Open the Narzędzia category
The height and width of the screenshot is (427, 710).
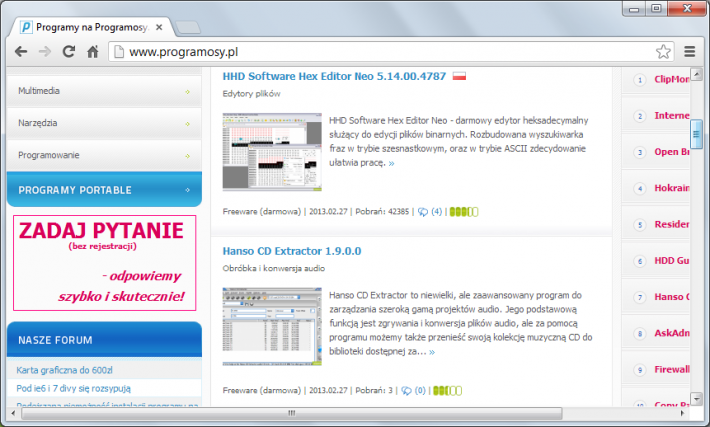(104, 123)
